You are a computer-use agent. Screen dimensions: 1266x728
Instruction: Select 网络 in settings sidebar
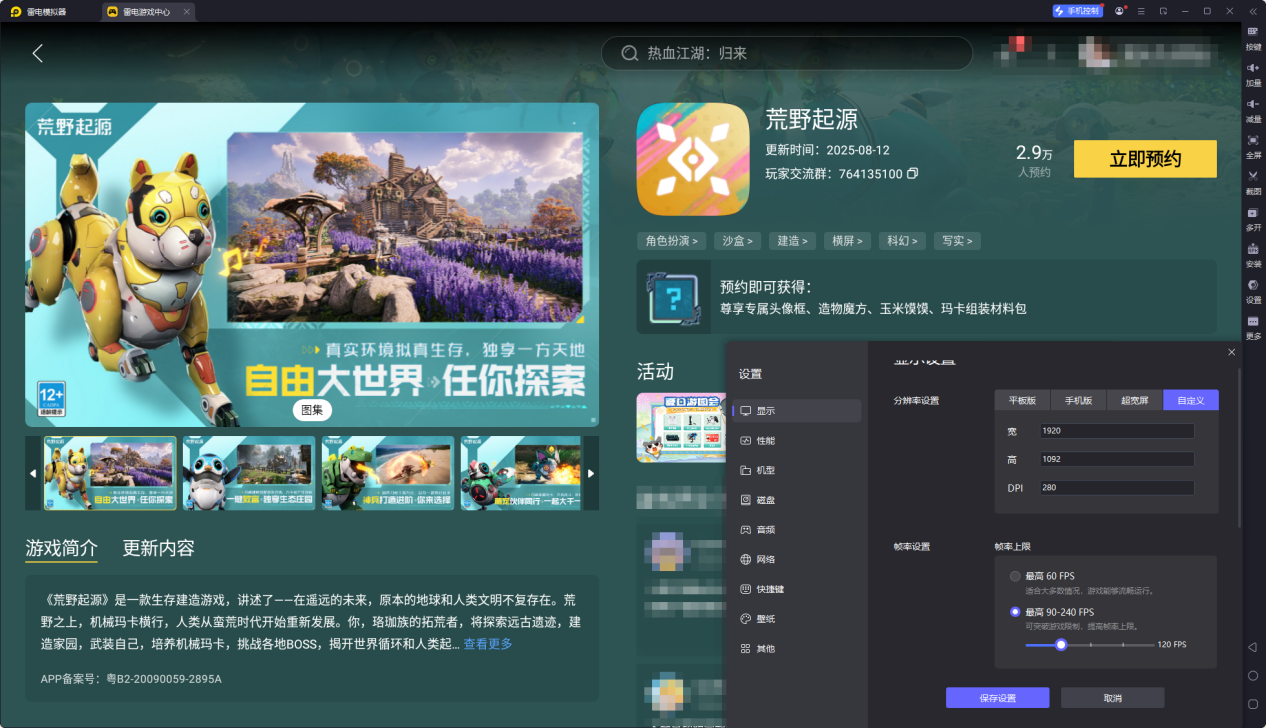point(796,559)
